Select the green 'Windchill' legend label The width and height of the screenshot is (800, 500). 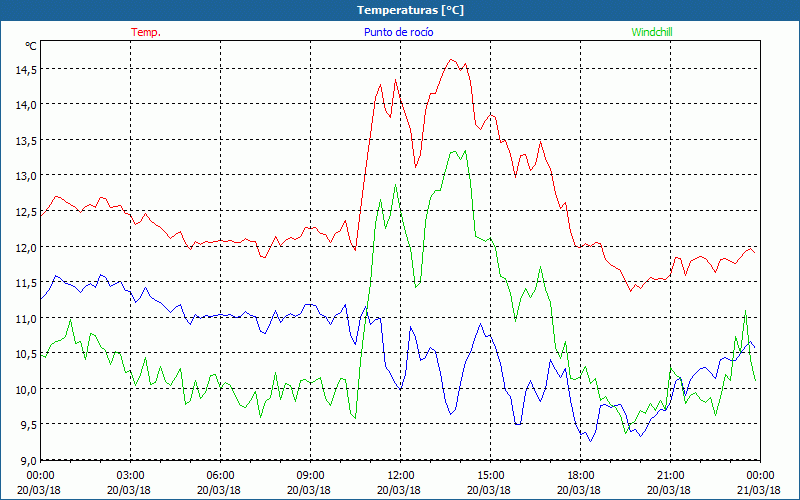click(x=652, y=32)
